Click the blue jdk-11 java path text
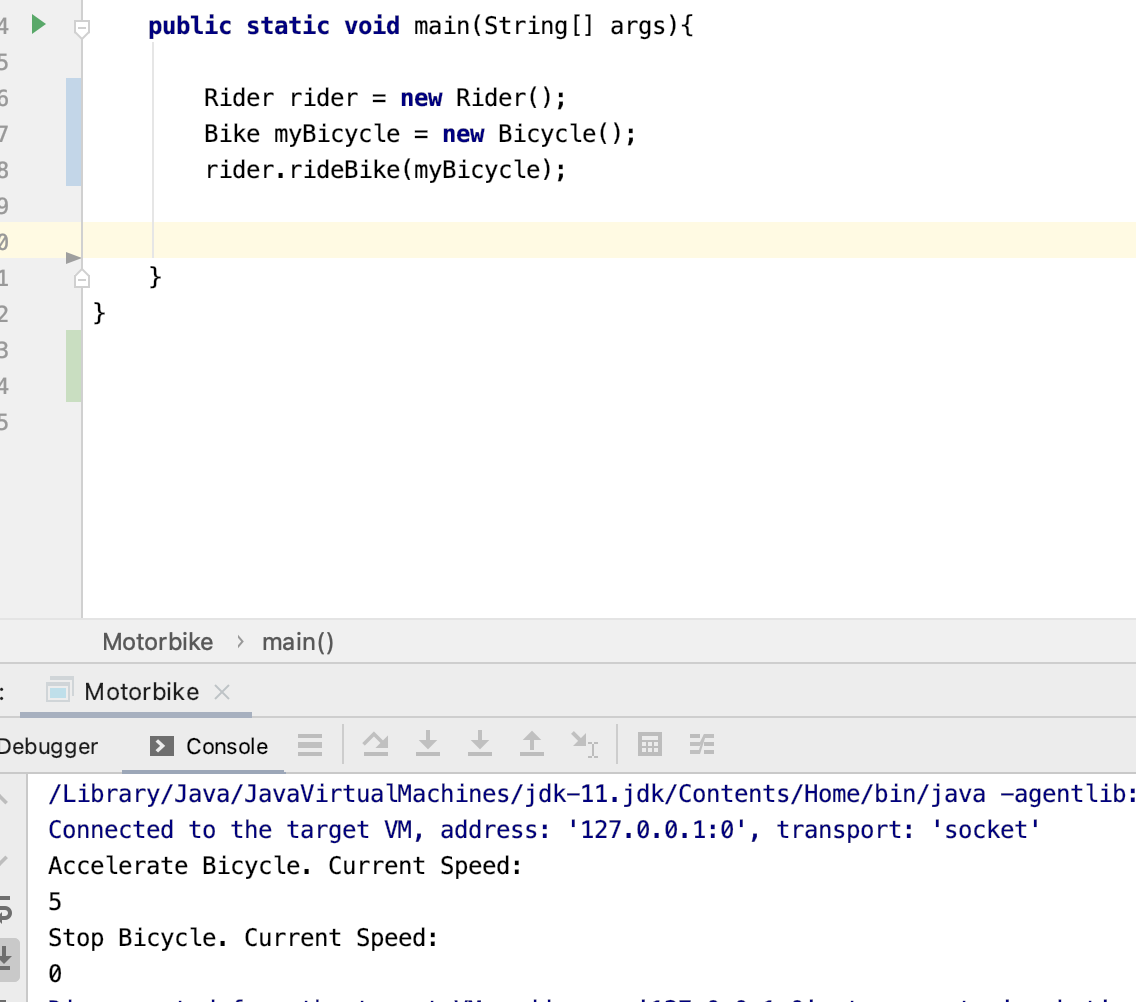The height and width of the screenshot is (1002, 1136). [400, 793]
